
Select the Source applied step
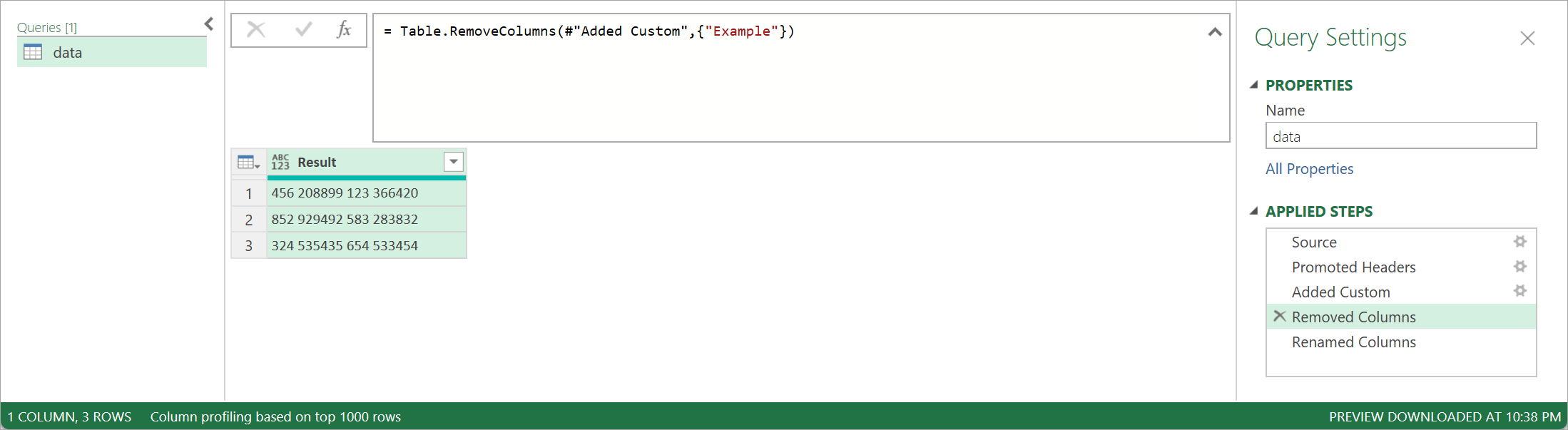[x=1401, y=242]
